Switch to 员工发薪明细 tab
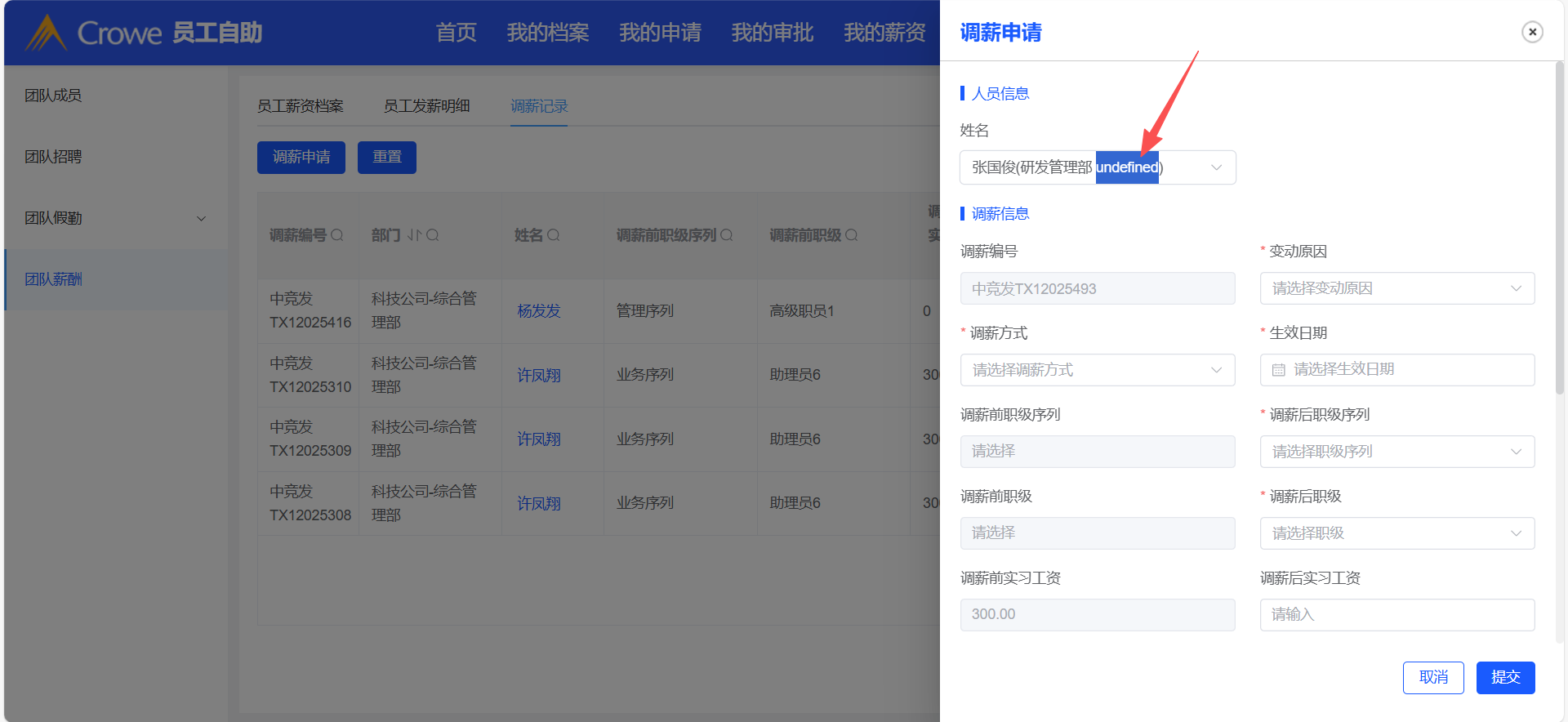This screenshot has height=722, width=1568. (x=426, y=106)
